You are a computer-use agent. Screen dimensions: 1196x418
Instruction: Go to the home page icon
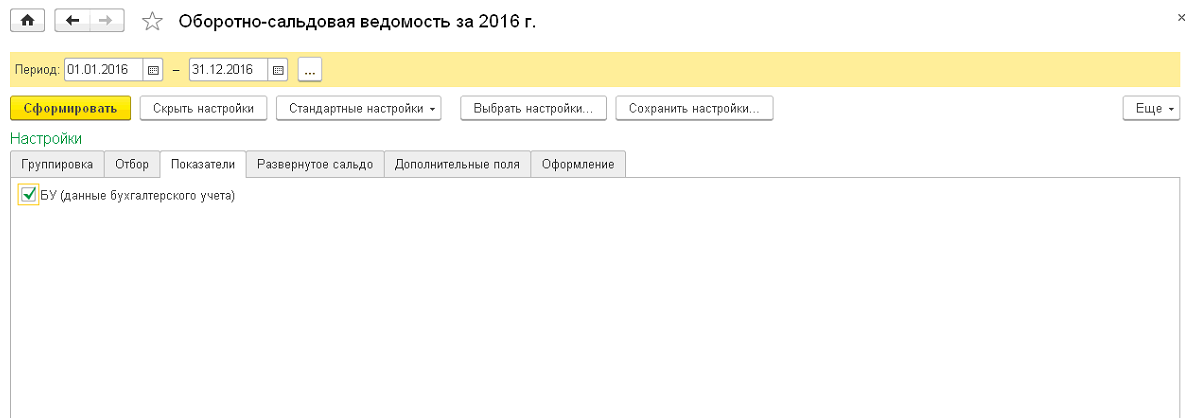pos(27,21)
